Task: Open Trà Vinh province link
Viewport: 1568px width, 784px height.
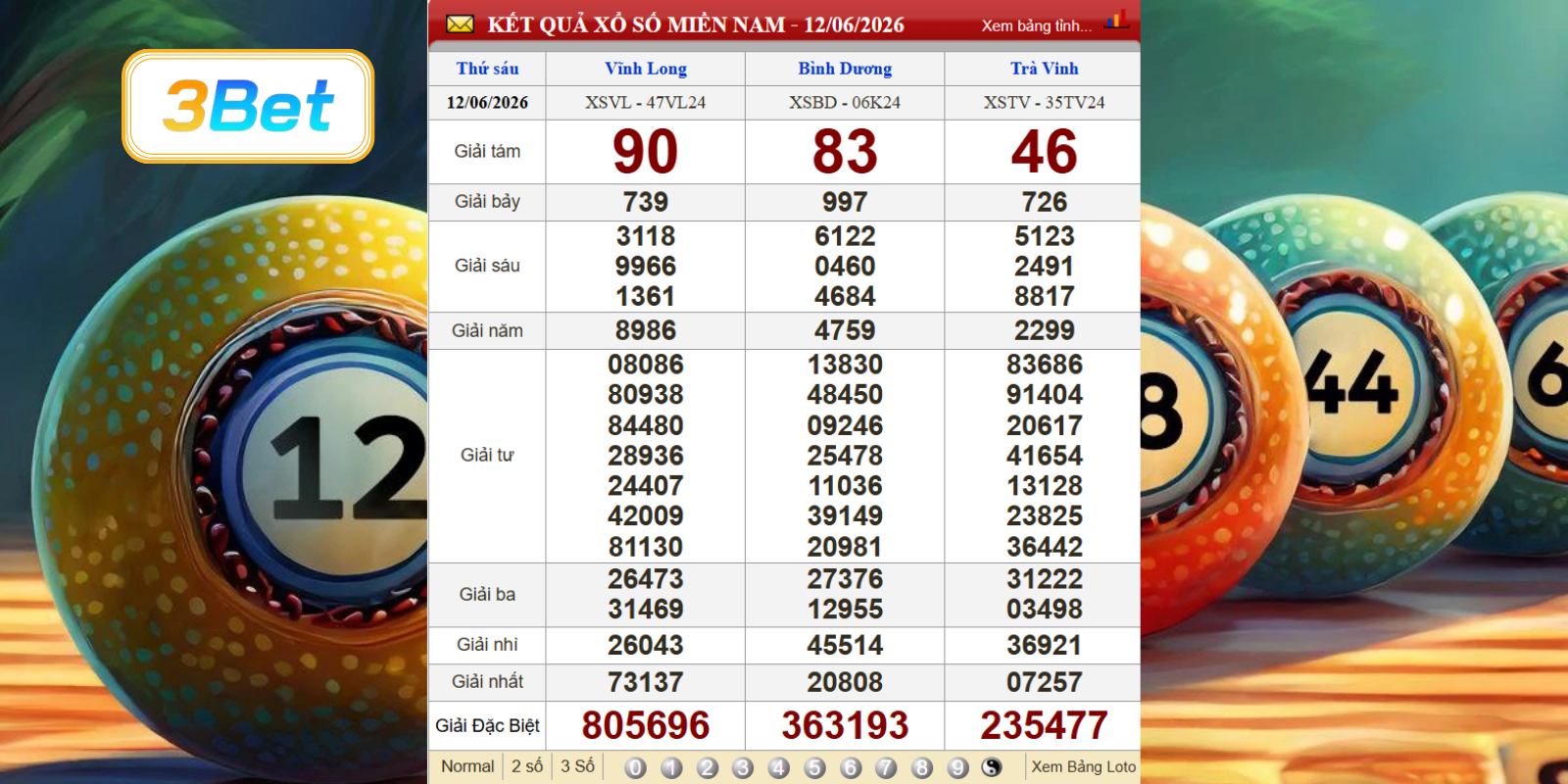Action: click(1045, 69)
